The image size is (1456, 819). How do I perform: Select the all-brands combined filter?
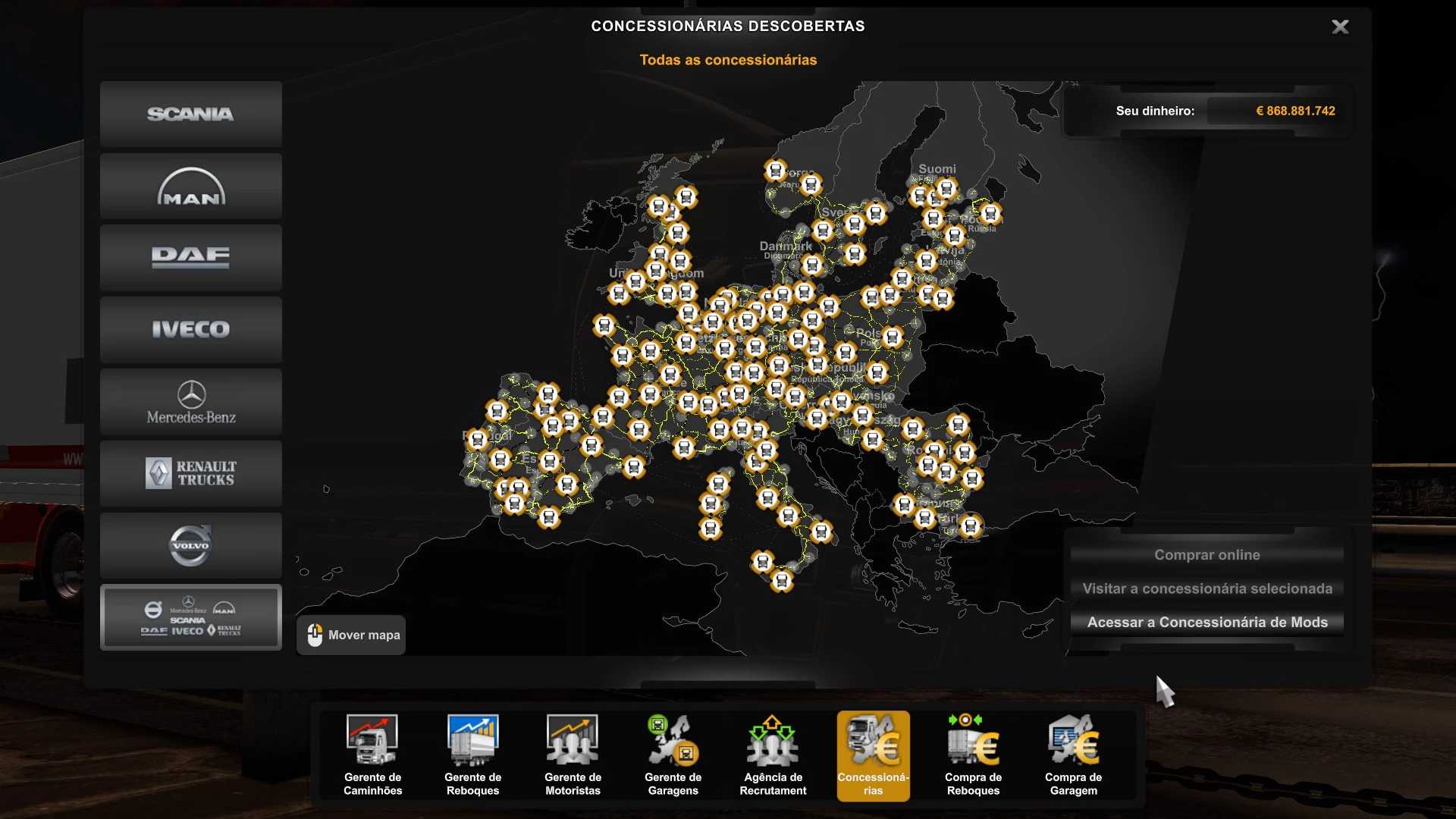pos(190,617)
